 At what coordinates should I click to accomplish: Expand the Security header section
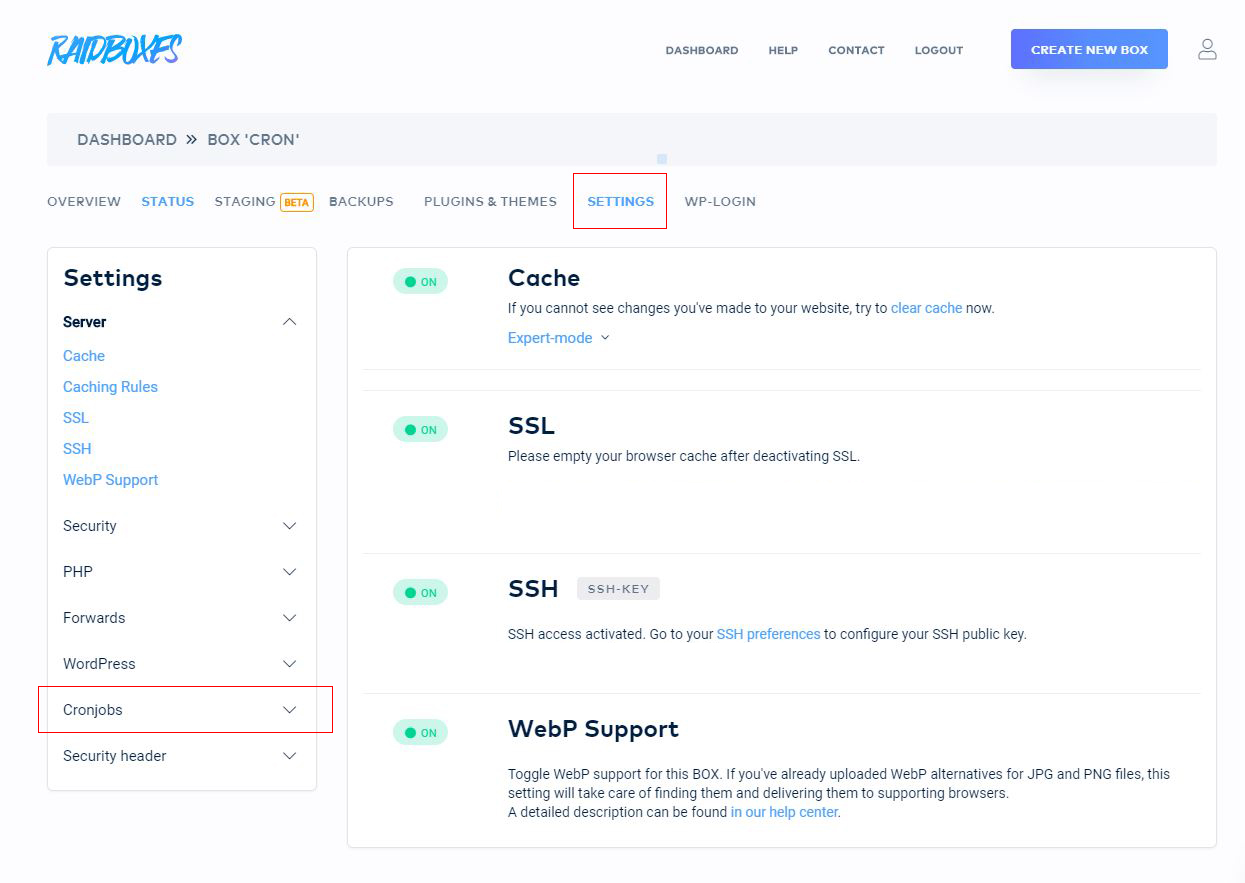coord(180,756)
